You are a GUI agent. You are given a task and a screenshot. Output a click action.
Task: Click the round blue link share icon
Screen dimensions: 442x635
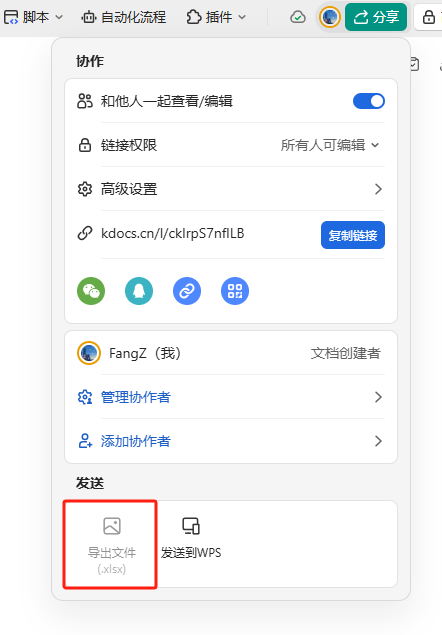187,291
